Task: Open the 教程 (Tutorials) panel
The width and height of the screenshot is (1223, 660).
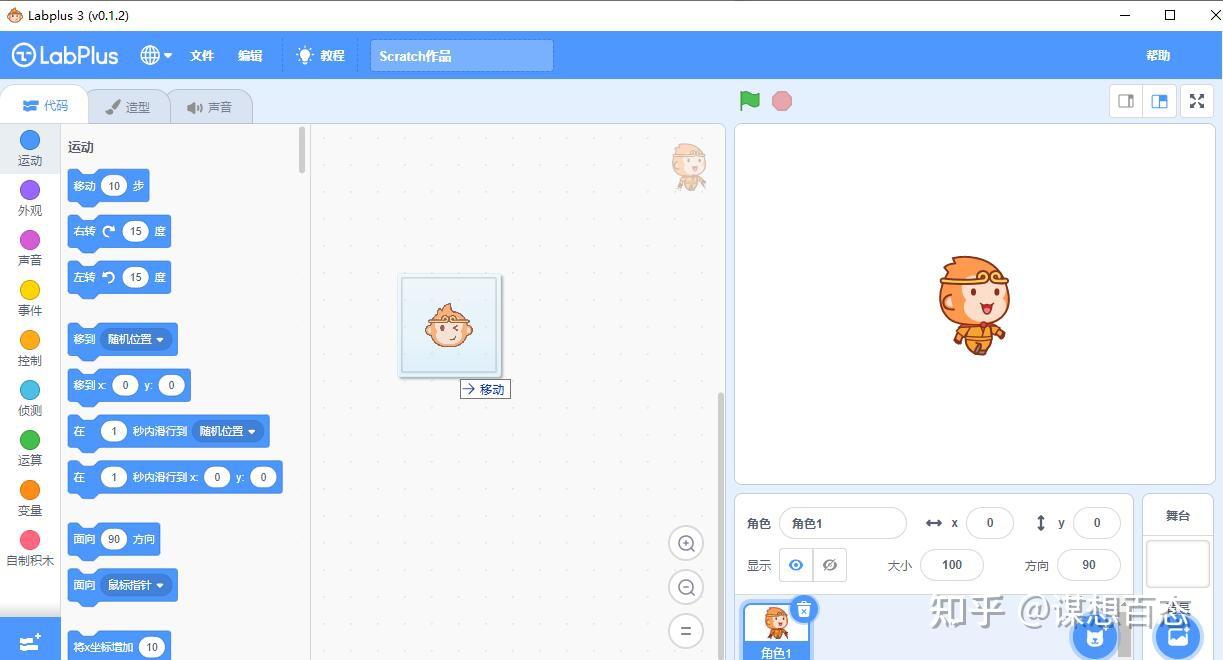Action: coord(321,55)
